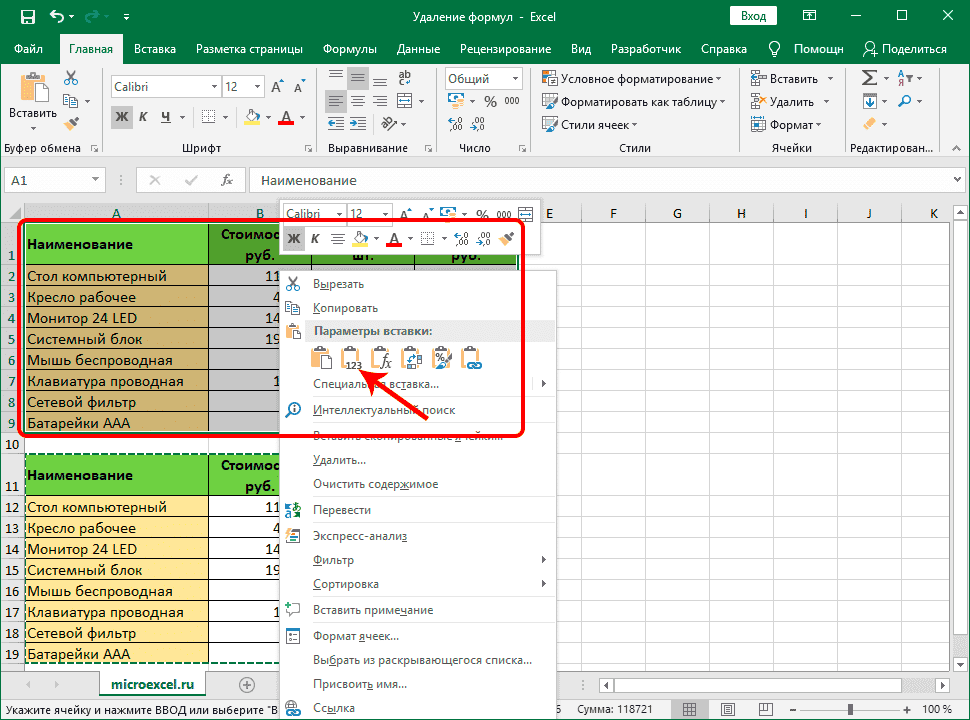Select the Paste Values option (123 clipboard icon)

pyautogui.click(x=351, y=357)
